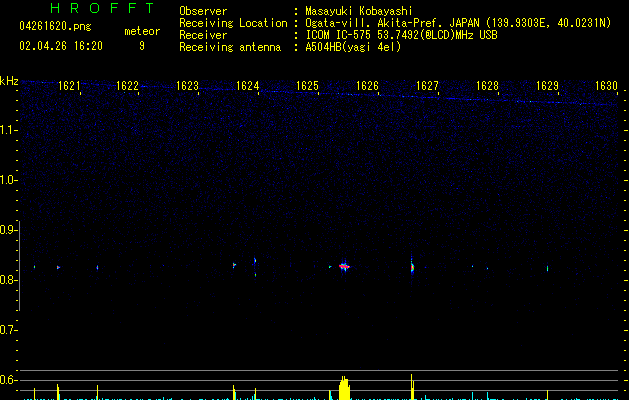This screenshot has height=400, width=629.
Task: Click the brightest red meteor echo before 1626
Action: pyautogui.click(x=344, y=266)
